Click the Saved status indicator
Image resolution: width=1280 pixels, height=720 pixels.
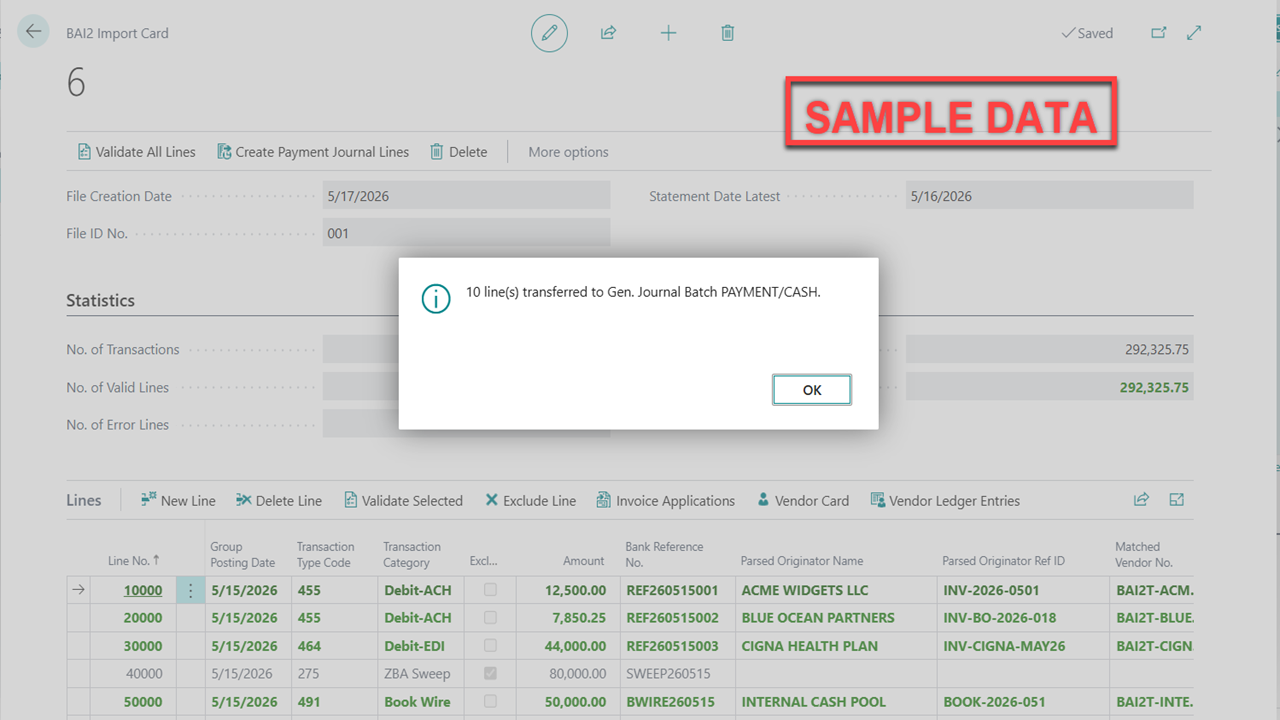(x=1087, y=33)
